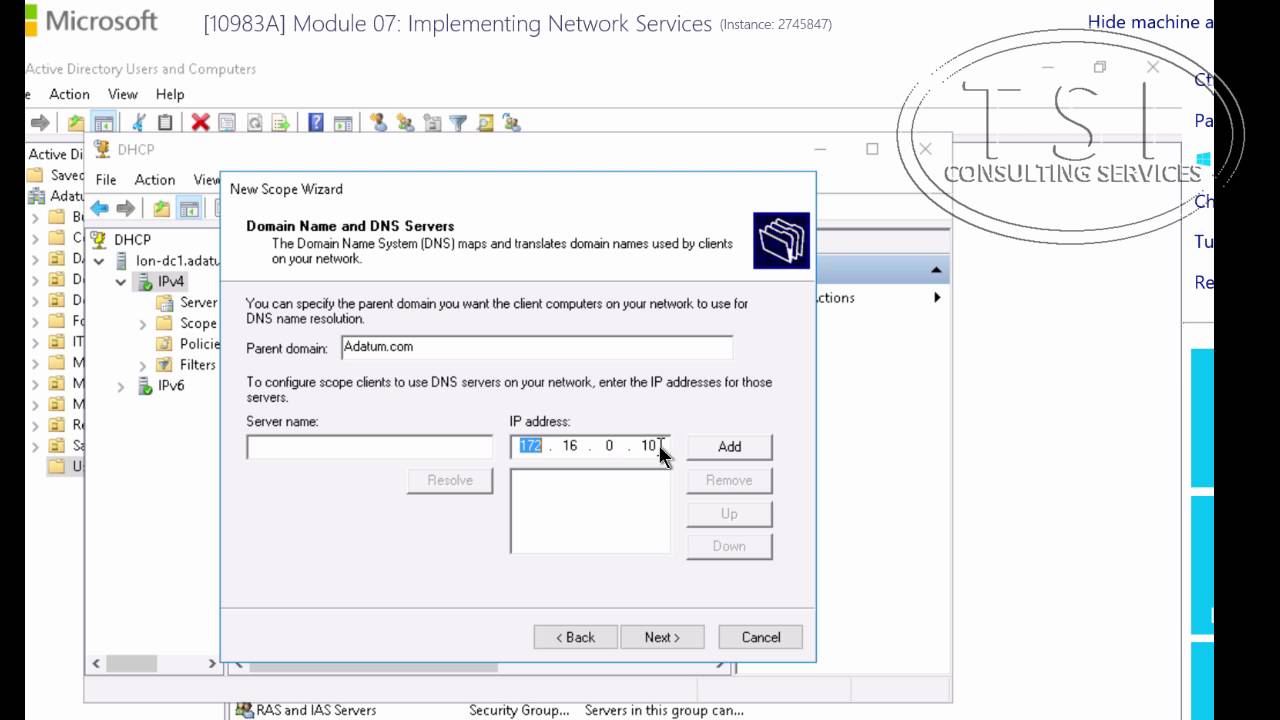1280x720 pixels.
Task: Click the red X Delete icon
Action: pyautogui.click(x=200, y=123)
